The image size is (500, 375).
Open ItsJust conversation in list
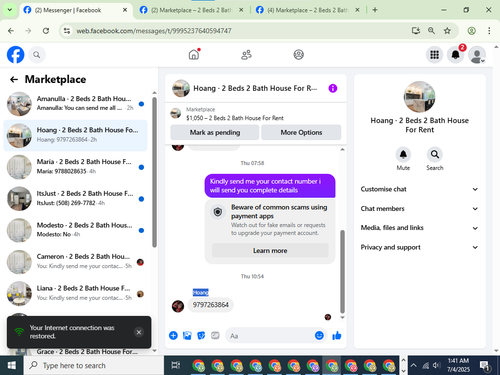(x=75, y=199)
